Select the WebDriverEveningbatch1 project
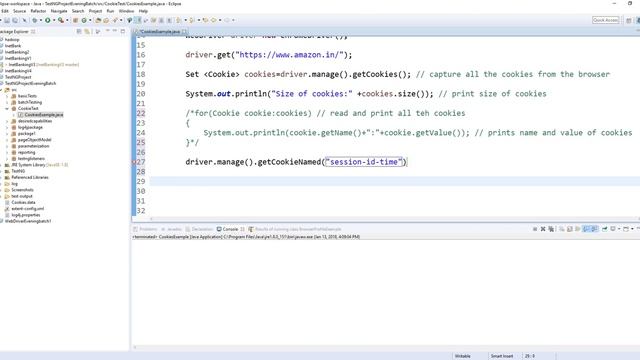Viewport: 640px width, 360px height. (x=28, y=221)
